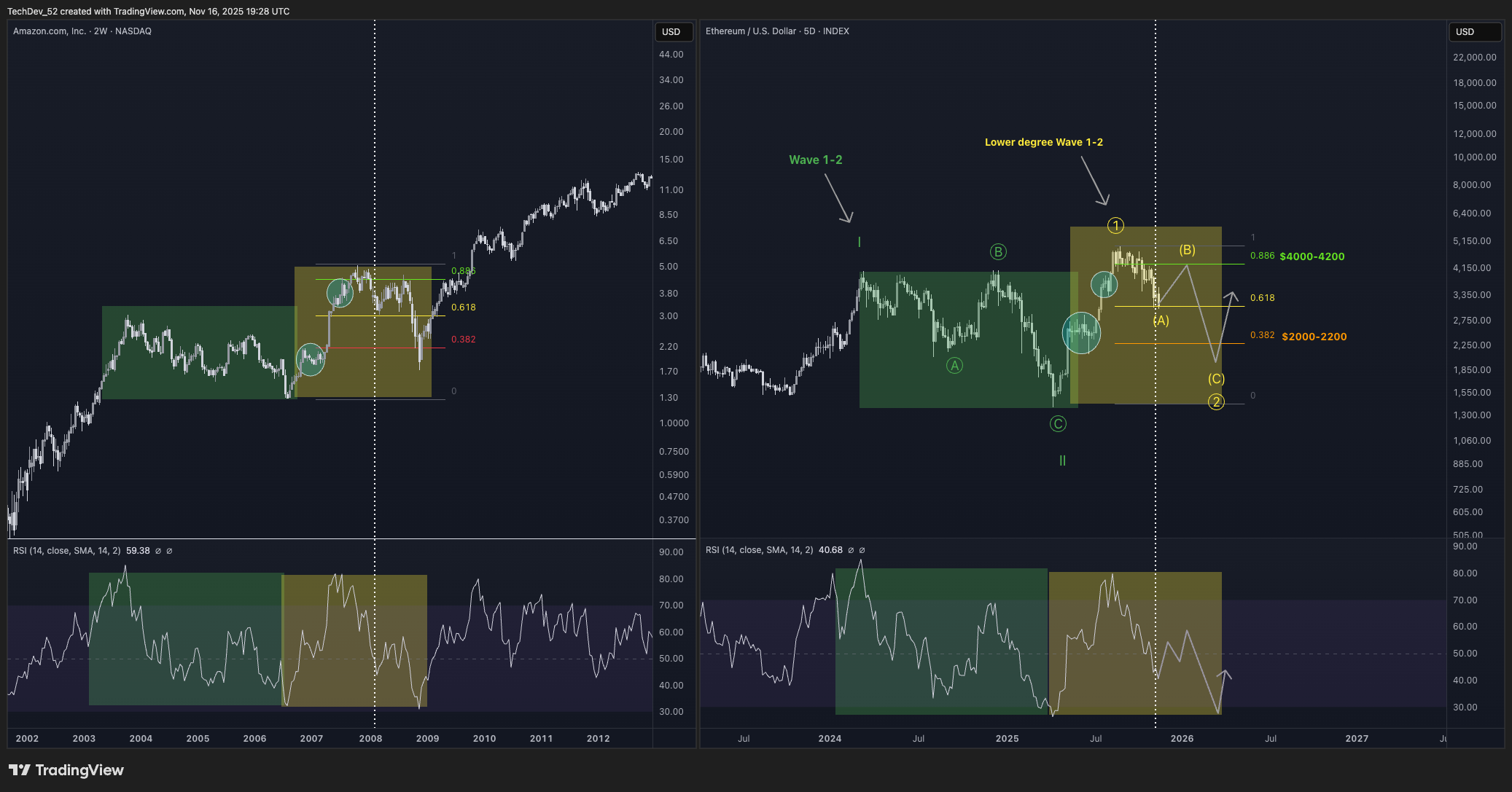Click the $4000-4200 green price label
Viewport: 1512px width, 792px height.
pyautogui.click(x=1312, y=256)
